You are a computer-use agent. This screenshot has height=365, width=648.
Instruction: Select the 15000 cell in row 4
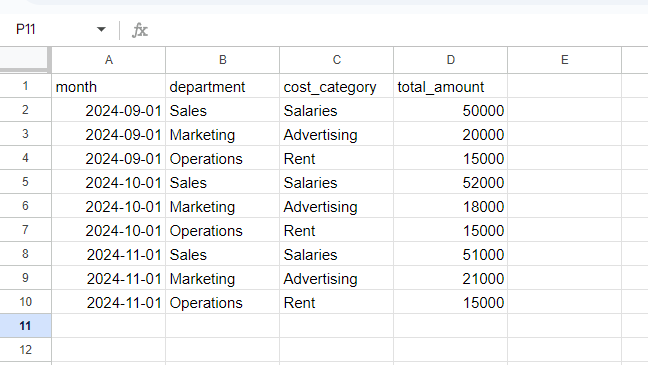tap(451, 158)
